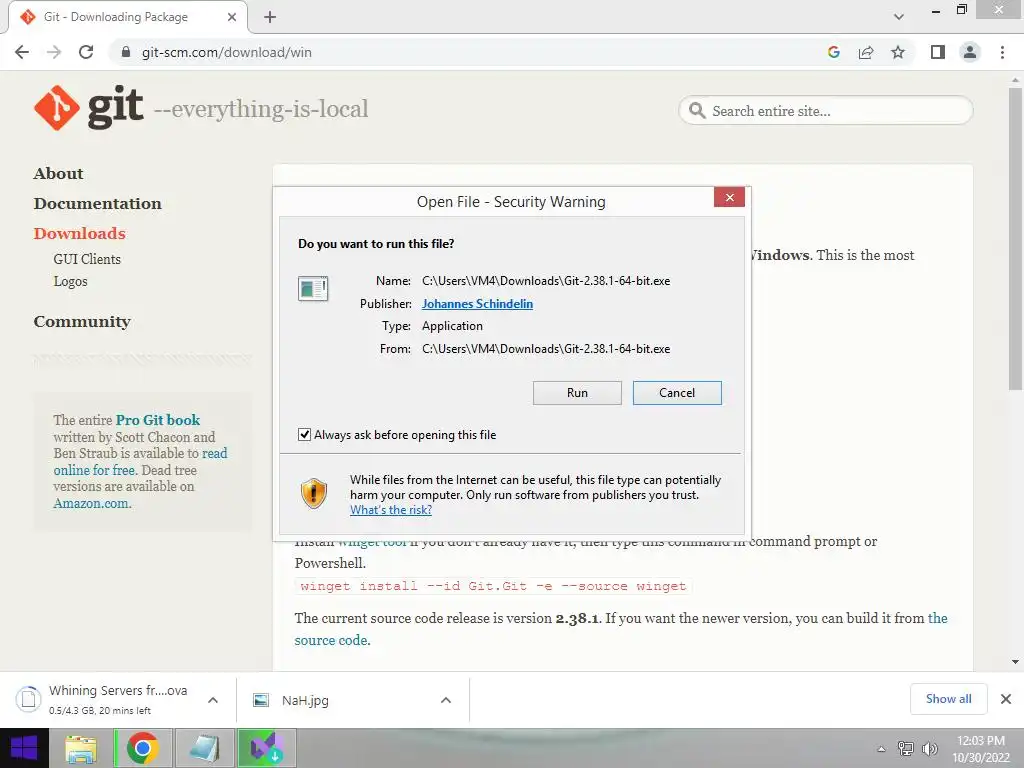Open the Community section

(x=82, y=321)
